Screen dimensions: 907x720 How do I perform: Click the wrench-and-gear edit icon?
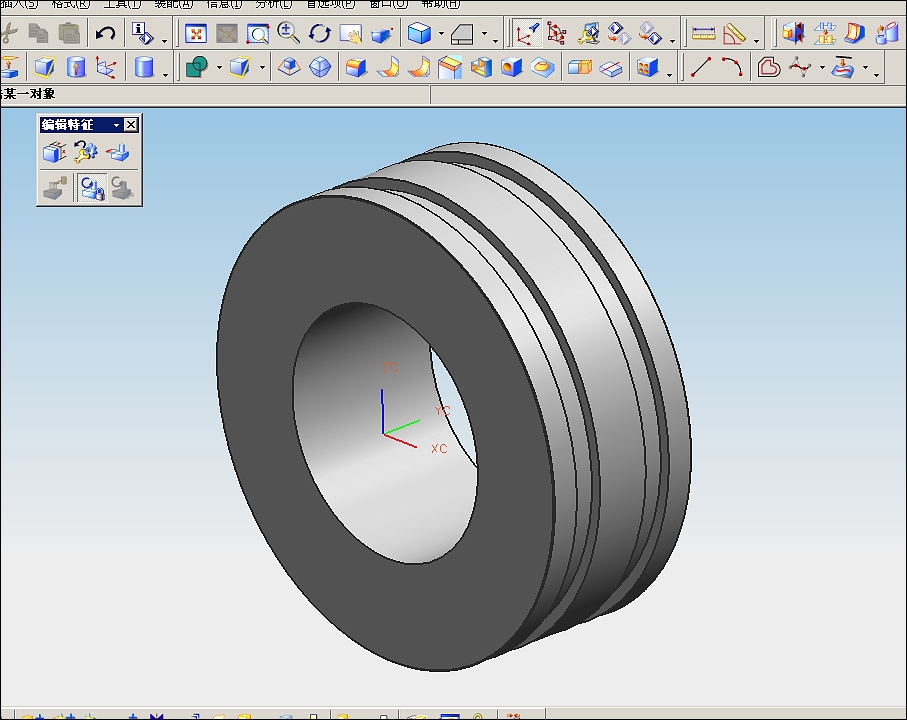click(86, 153)
